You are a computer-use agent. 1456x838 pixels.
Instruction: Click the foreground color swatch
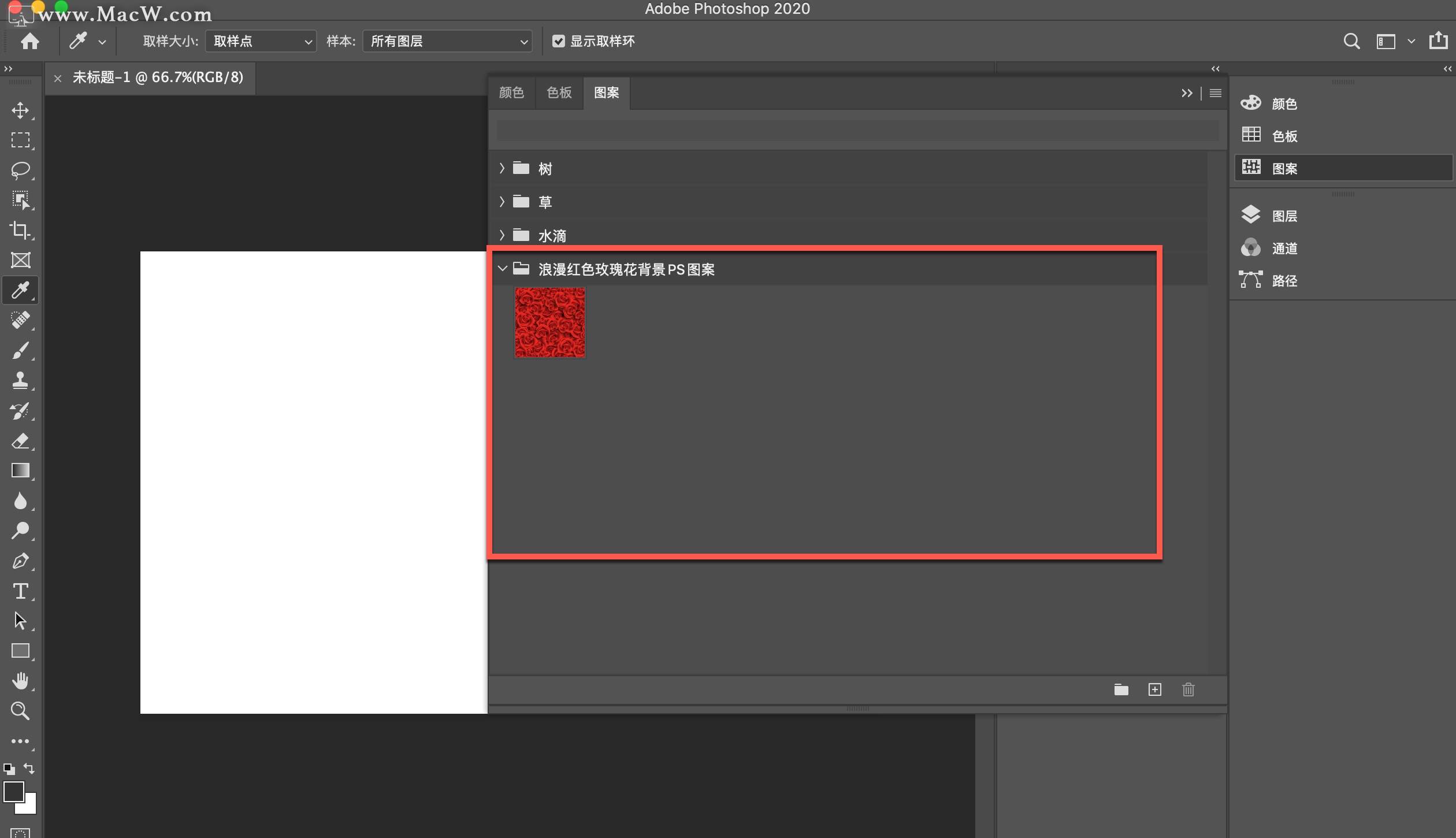tap(13, 791)
